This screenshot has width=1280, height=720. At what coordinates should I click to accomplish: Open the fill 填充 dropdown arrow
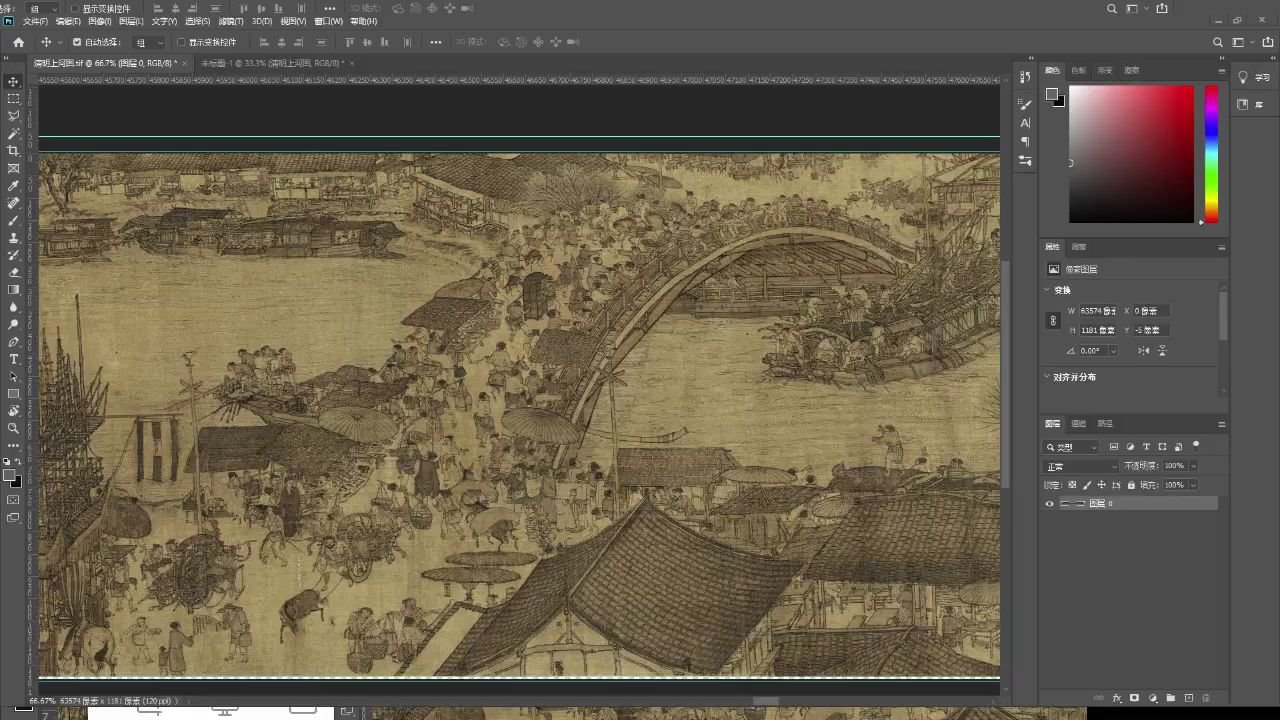[1193, 485]
